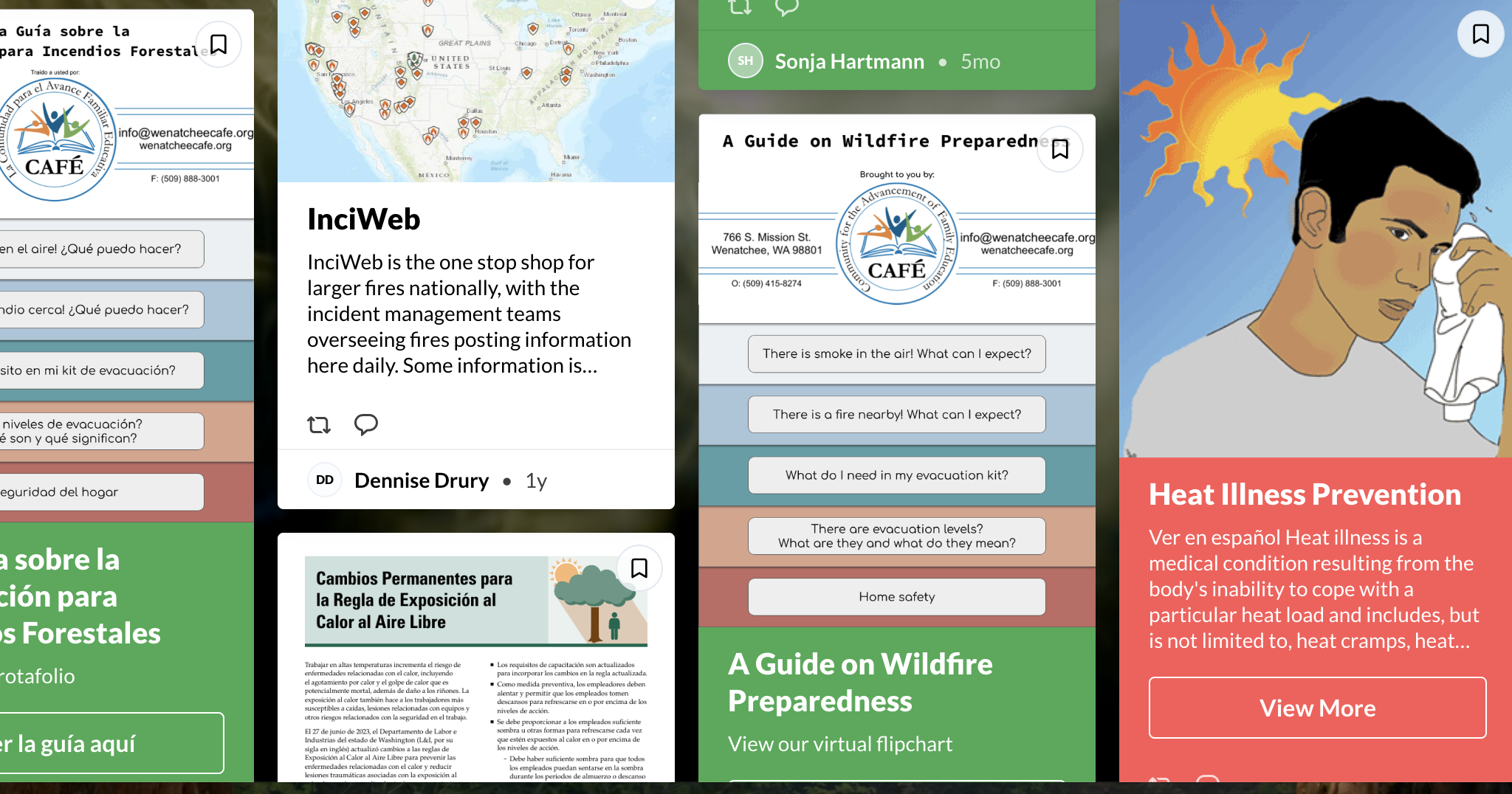The image size is (1512, 794).
Task: Click the comment icon above Sonja Hartmann
Action: point(787,7)
